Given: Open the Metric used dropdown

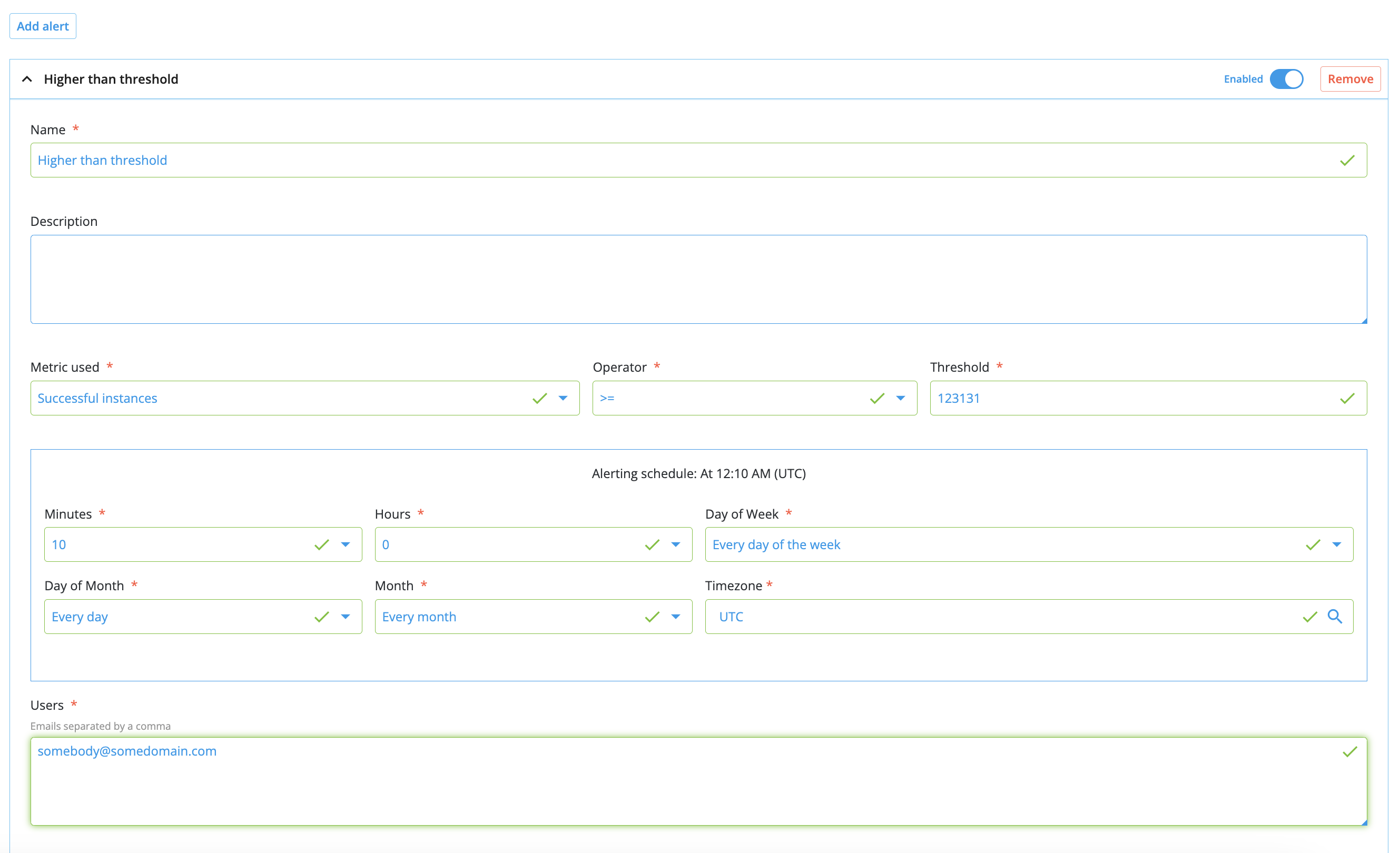Looking at the screenshot, I should click(563, 399).
